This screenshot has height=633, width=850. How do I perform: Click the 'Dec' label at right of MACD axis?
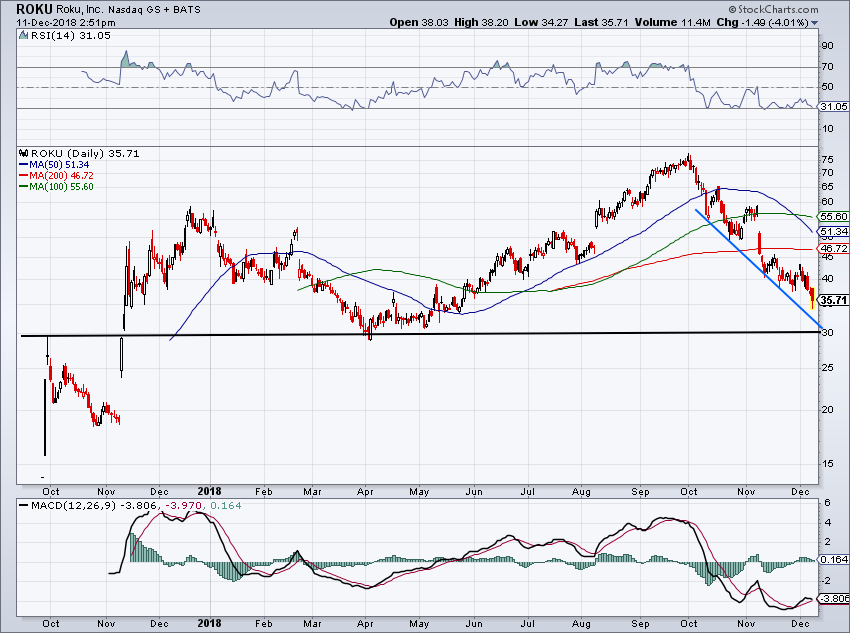[x=800, y=623]
